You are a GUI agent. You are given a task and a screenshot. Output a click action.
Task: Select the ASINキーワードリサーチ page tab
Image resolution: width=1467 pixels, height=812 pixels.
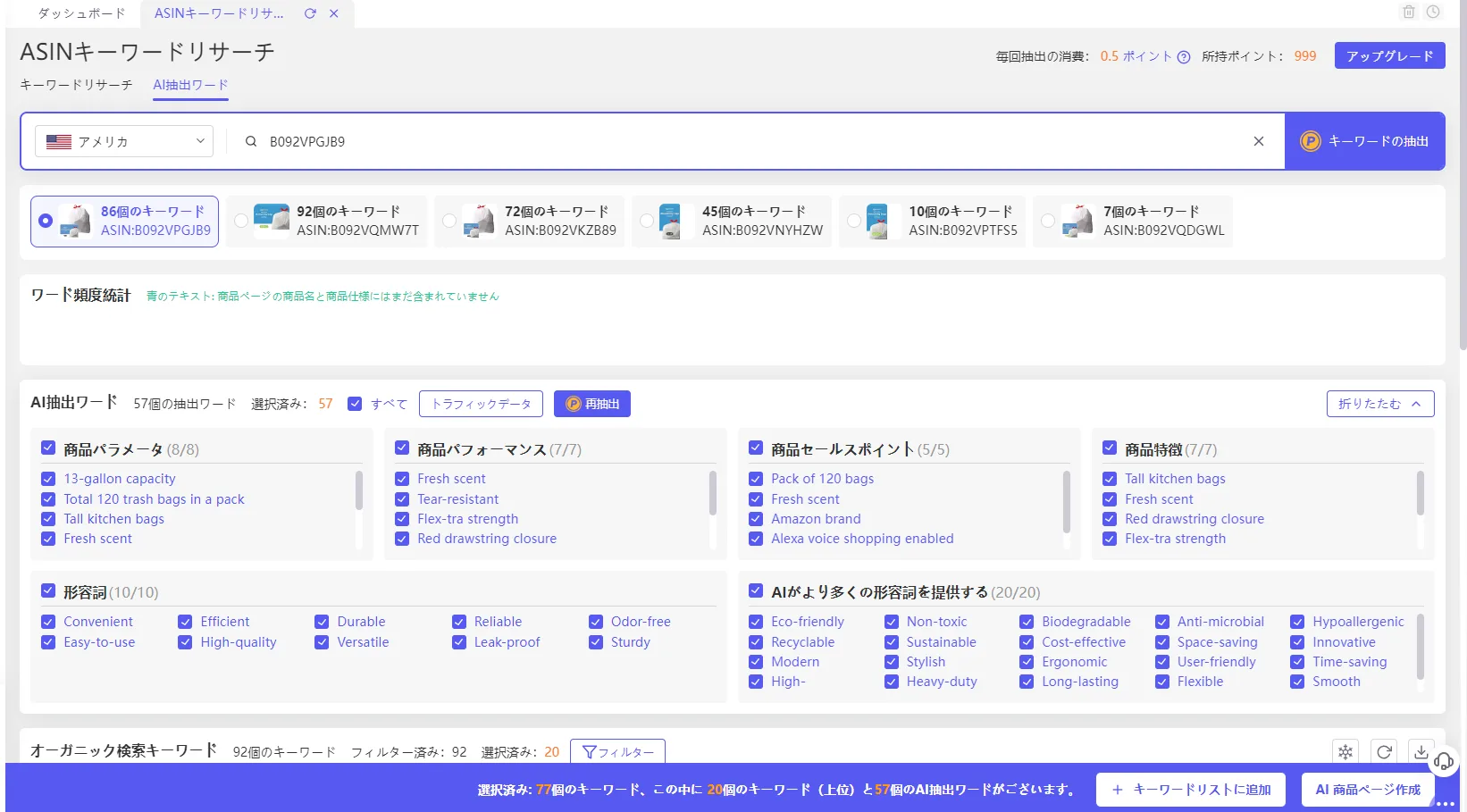tap(219, 13)
